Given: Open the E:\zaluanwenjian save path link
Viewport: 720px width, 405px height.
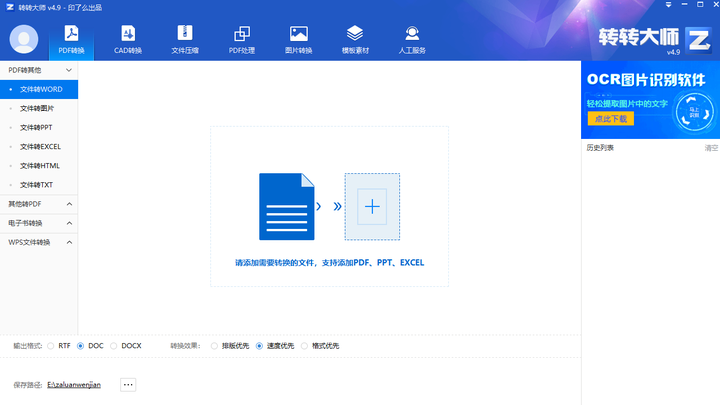Looking at the screenshot, I should click(x=74, y=385).
